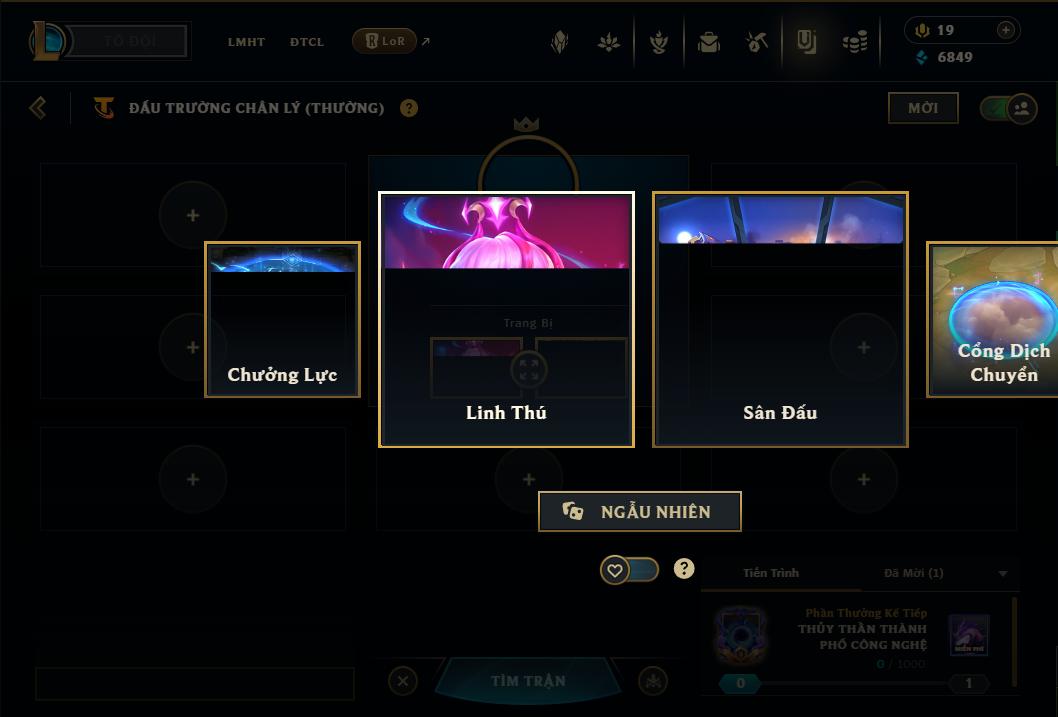Click the clipboard missions icon

pos(806,42)
